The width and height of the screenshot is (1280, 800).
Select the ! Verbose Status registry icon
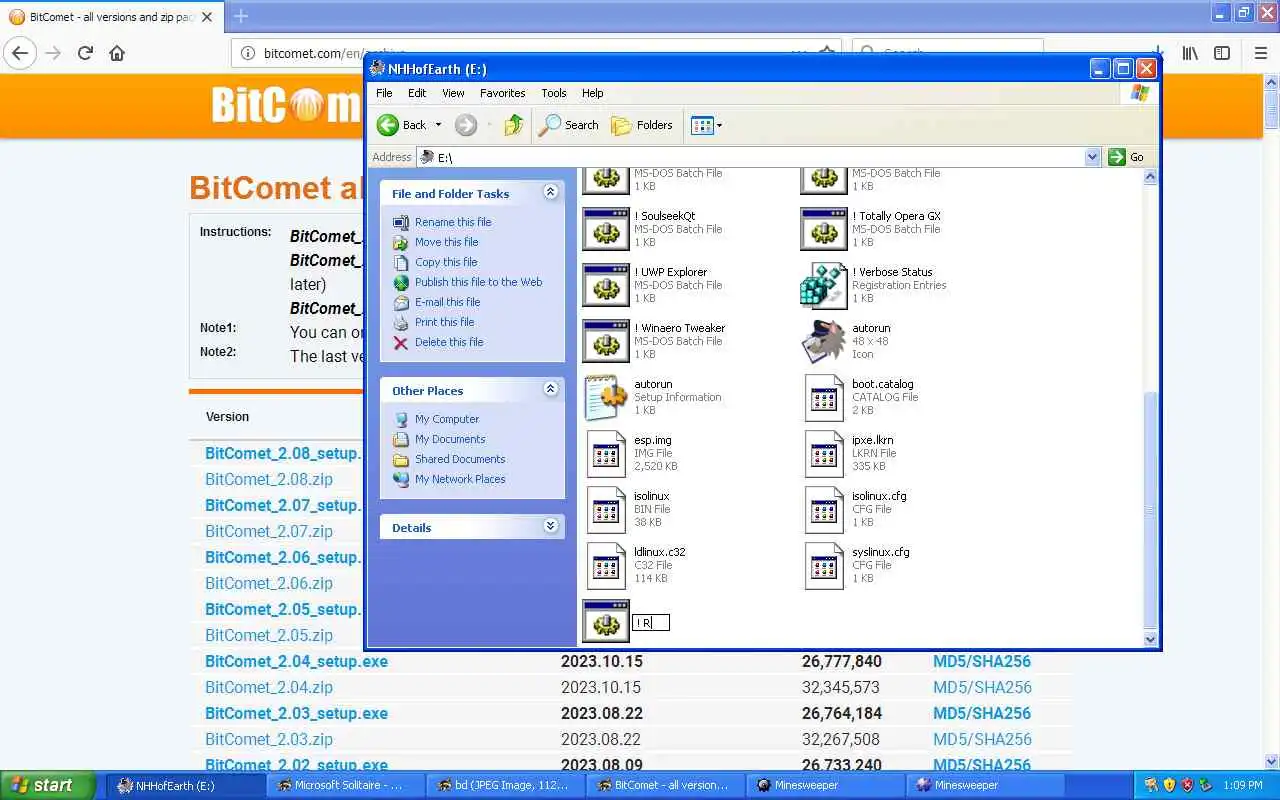pyautogui.click(x=823, y=286)
